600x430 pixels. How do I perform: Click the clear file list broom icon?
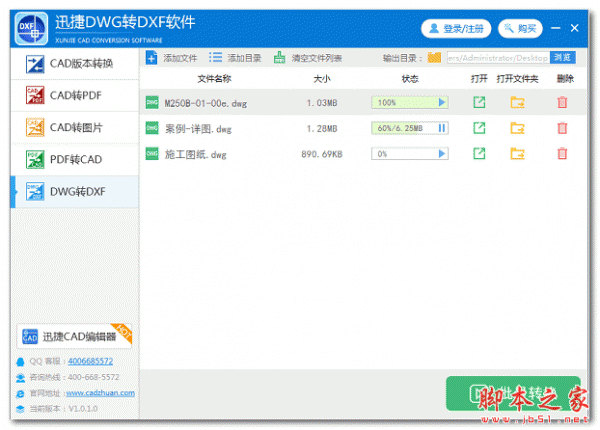(x=279, y=58)
